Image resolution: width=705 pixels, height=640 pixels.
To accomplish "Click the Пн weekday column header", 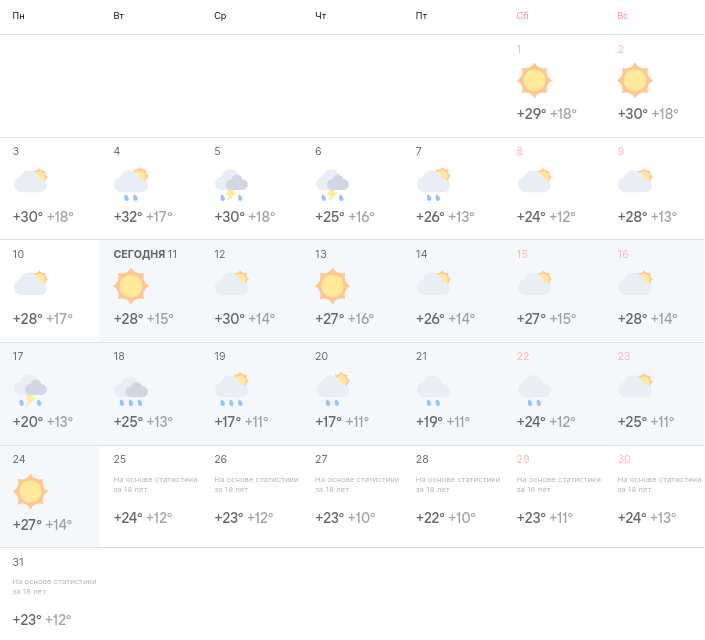I will point(18,16).
